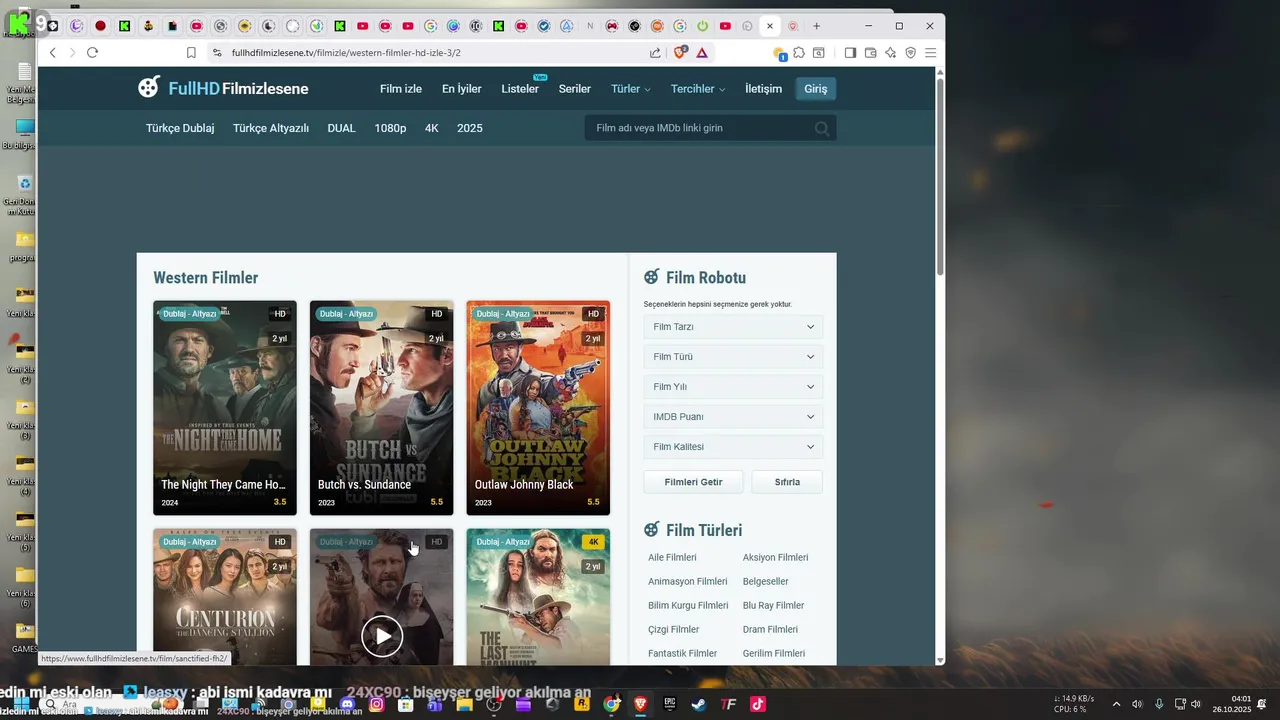The height and width of the screenshot is (720, 1280).
Task: Click the Brave Rewards triangle icon
Action: tap(702, 53)
